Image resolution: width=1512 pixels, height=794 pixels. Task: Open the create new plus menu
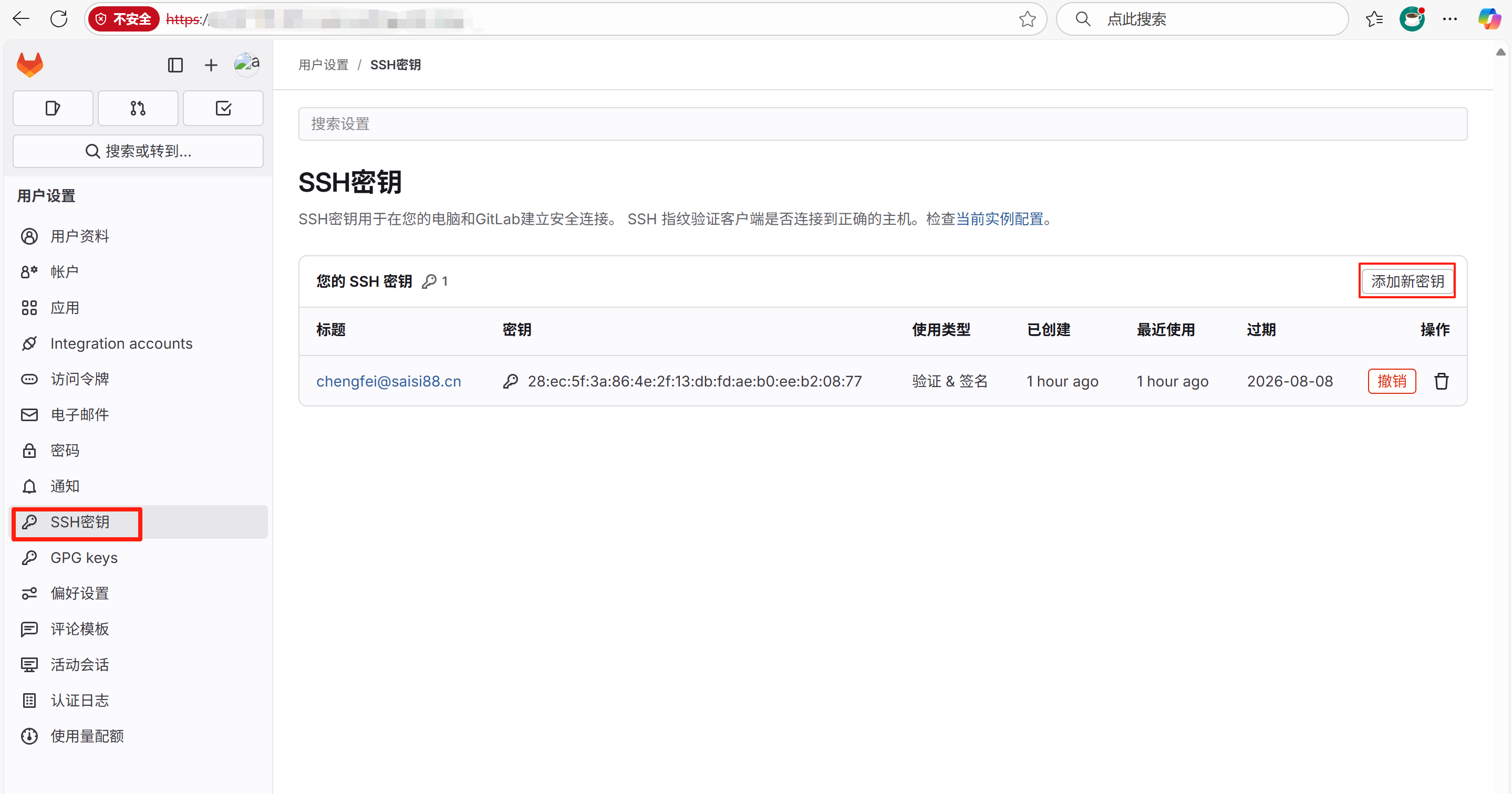(x=211, y=65)
